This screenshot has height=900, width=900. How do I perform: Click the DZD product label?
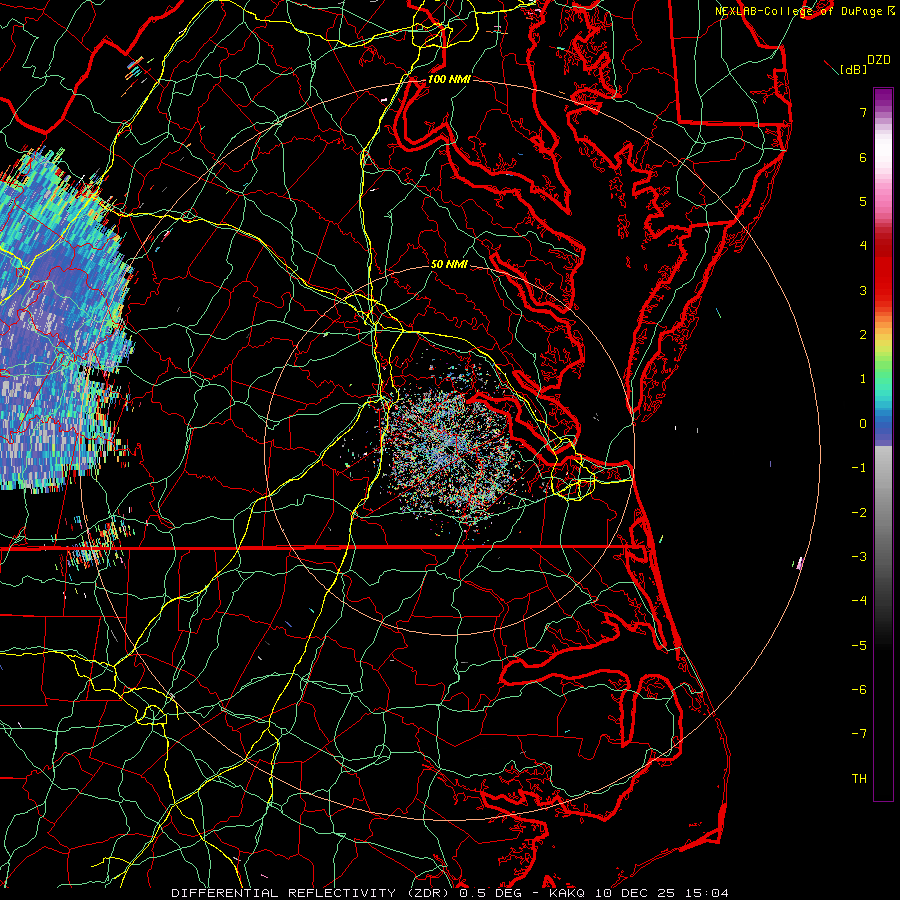point(879,60)
